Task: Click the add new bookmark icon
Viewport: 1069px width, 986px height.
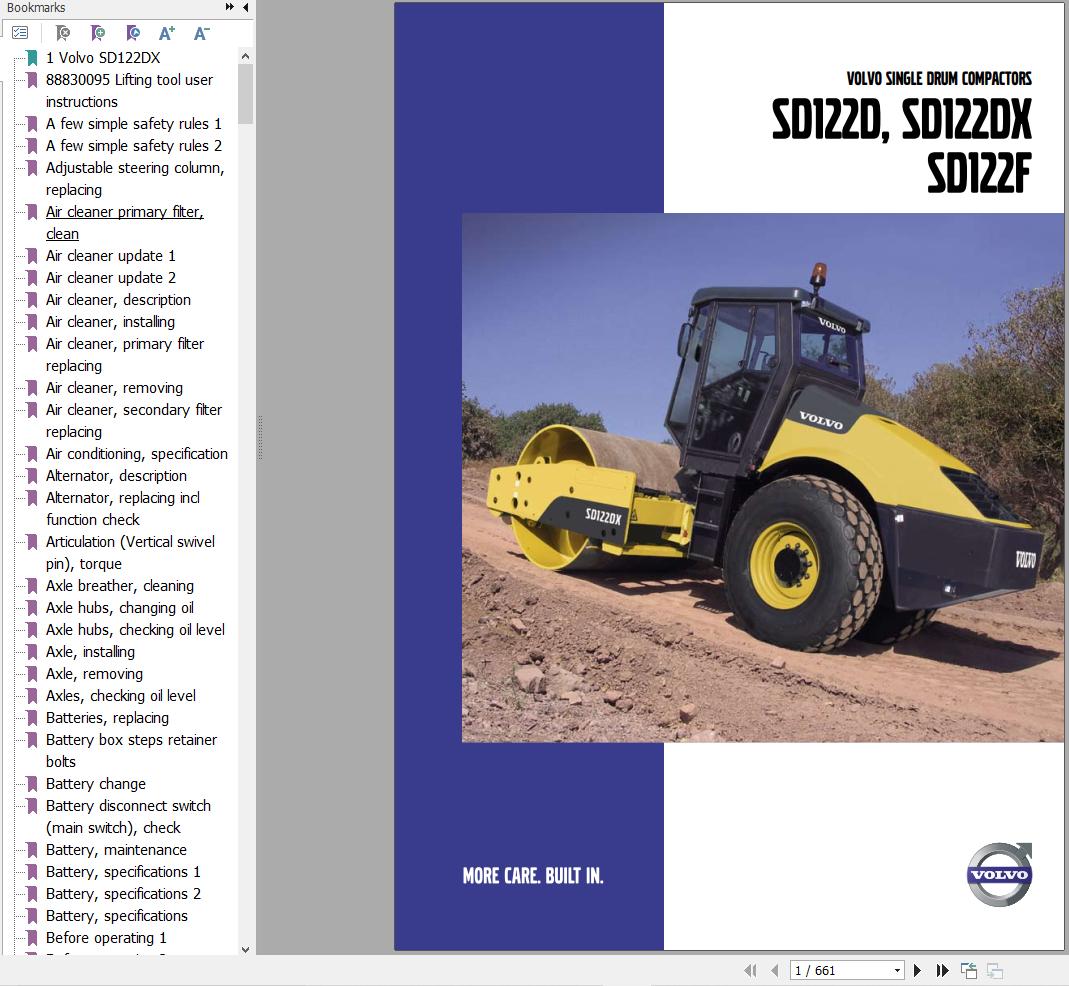Action: tap(98, 32)
